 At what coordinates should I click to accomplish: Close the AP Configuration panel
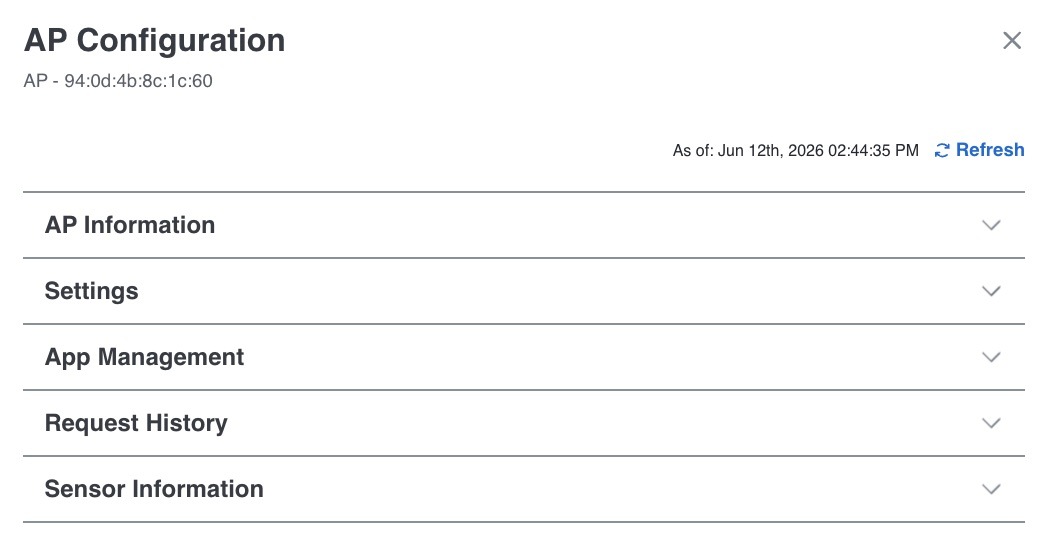1012,40
